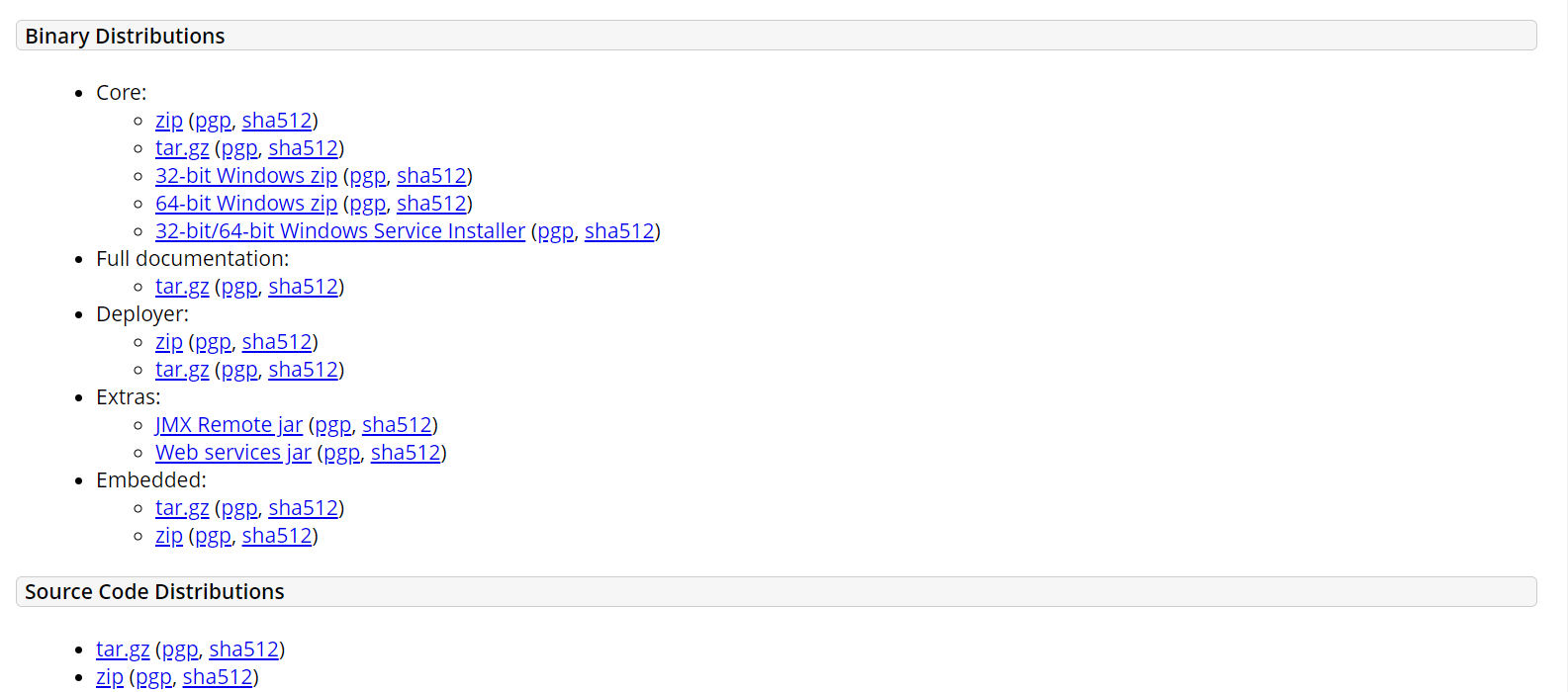Download the source code tar.gz
The width and height of the screenshot is (1568, 692).
[123, 649]
